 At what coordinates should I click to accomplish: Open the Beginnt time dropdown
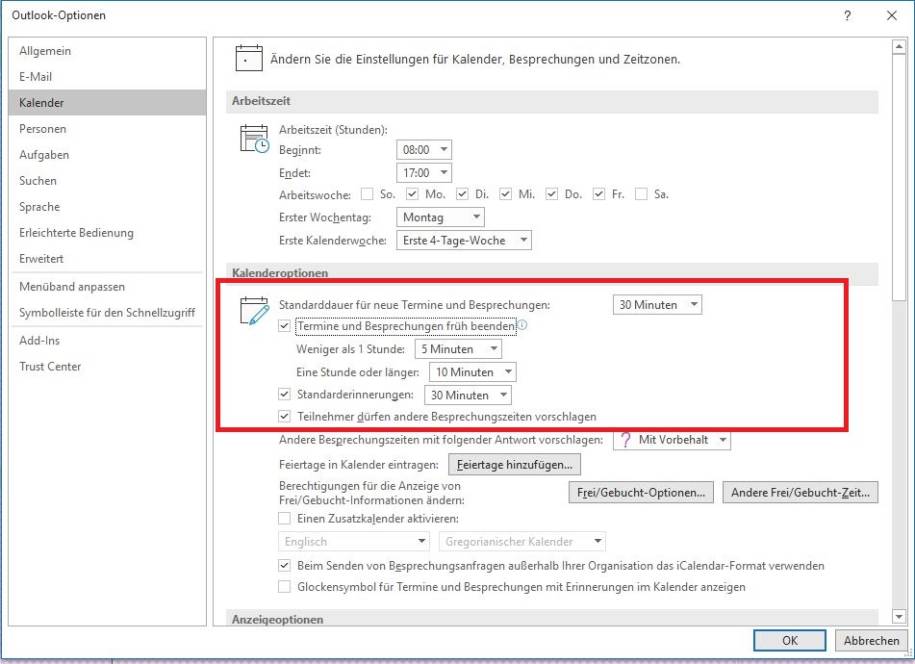(424, 149)
